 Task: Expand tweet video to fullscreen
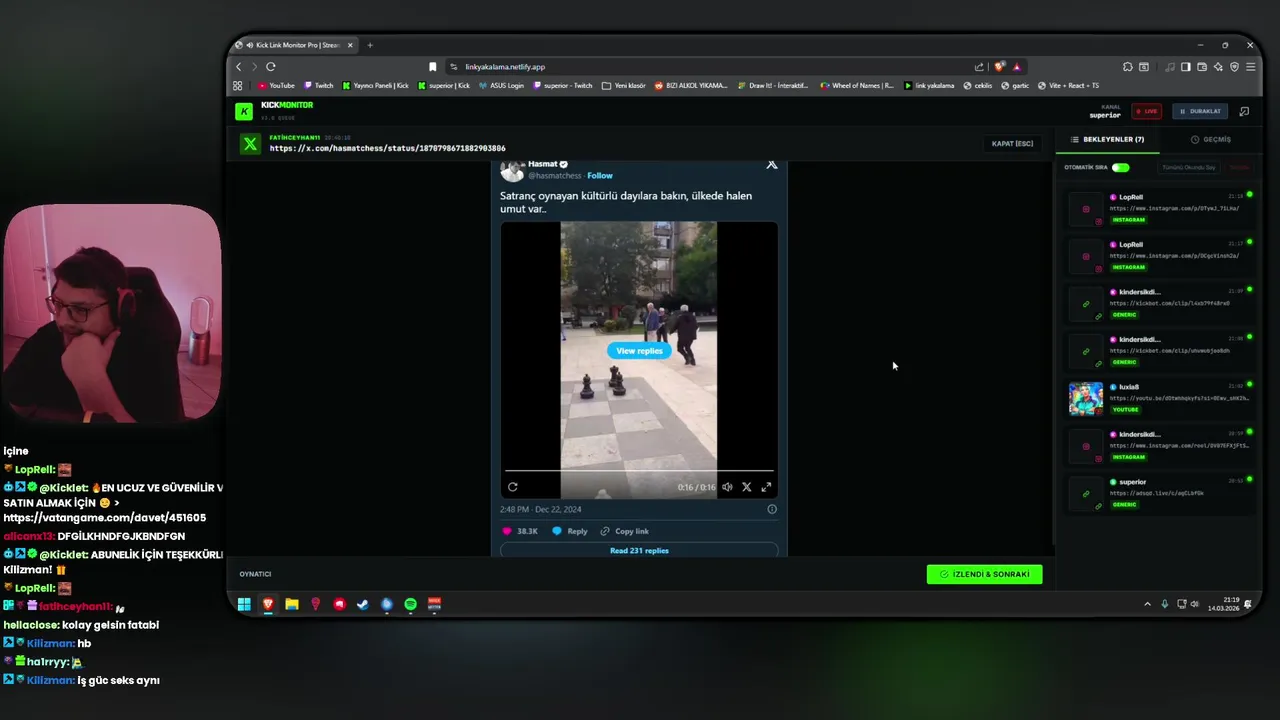pos(766,487)
